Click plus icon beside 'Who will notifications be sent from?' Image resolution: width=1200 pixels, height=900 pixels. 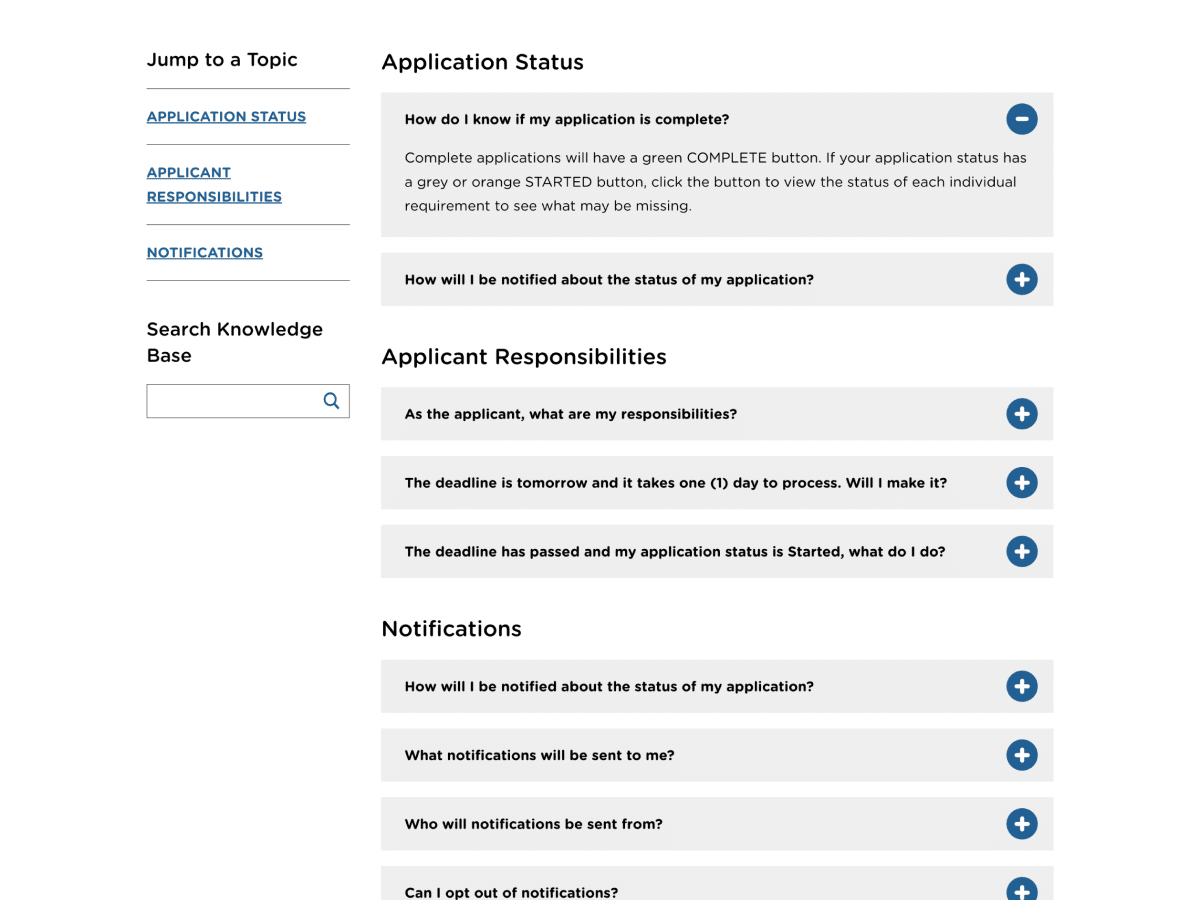tap(1021, 824)
